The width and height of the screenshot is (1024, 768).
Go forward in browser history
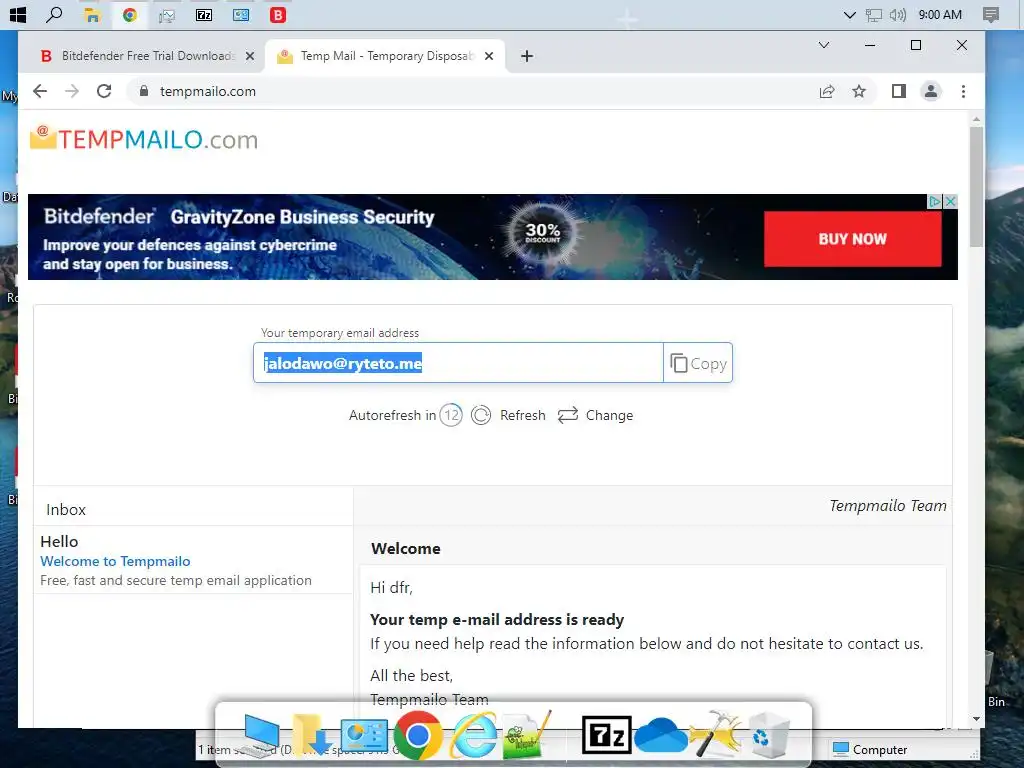coord(72,91)
